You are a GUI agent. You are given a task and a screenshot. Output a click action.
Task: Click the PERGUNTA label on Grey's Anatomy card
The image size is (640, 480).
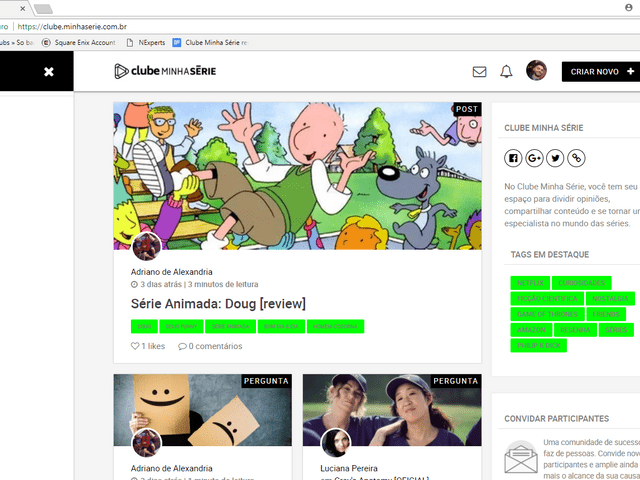pyautogui.click(x=456, y=381)
